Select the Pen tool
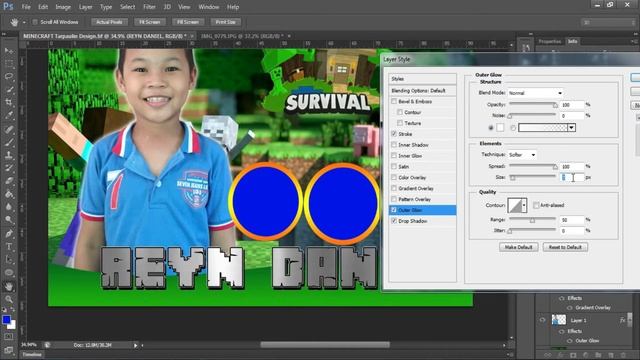 [x=9, y=234]
